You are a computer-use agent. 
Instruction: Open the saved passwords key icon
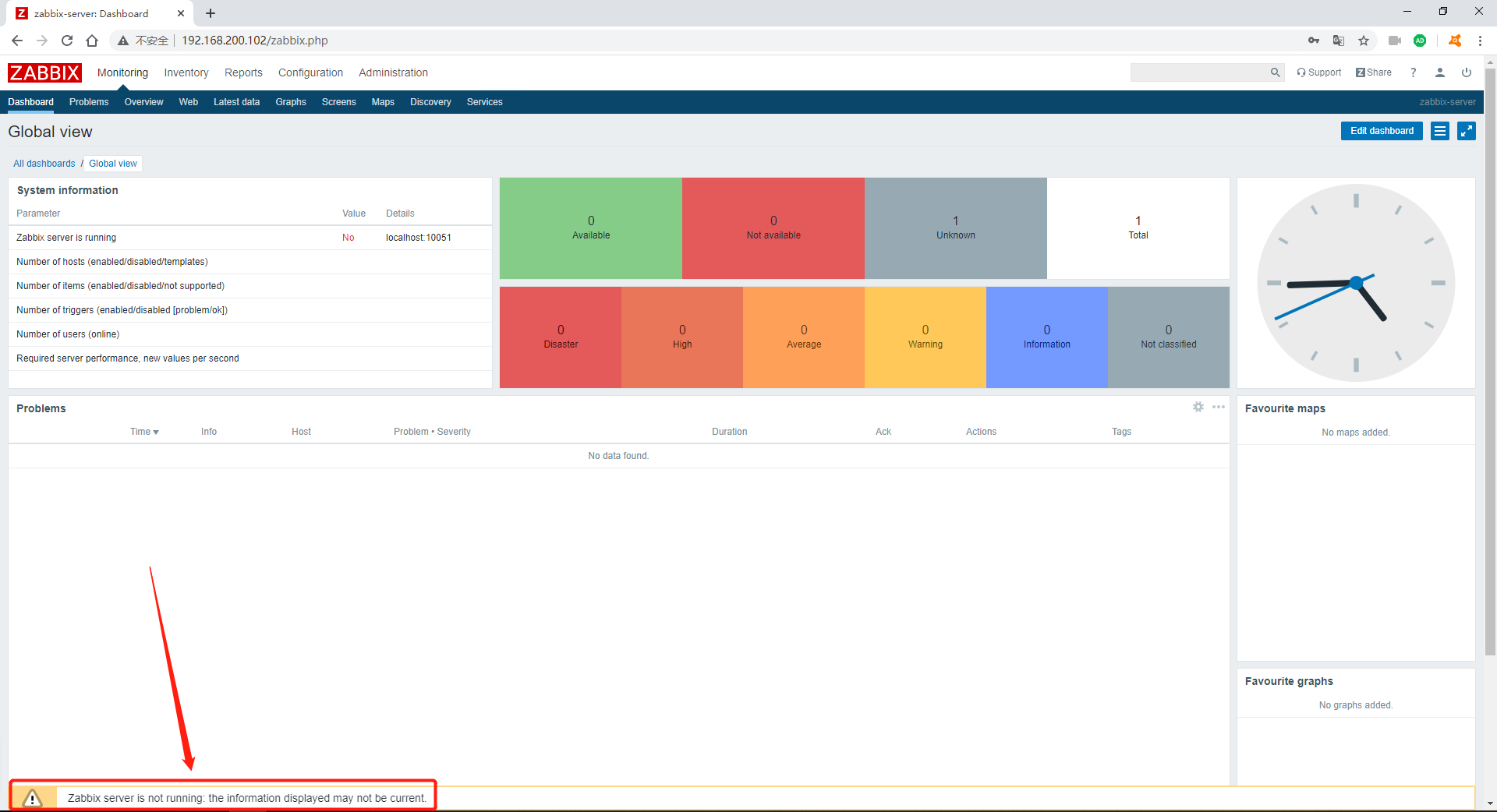1314,41
